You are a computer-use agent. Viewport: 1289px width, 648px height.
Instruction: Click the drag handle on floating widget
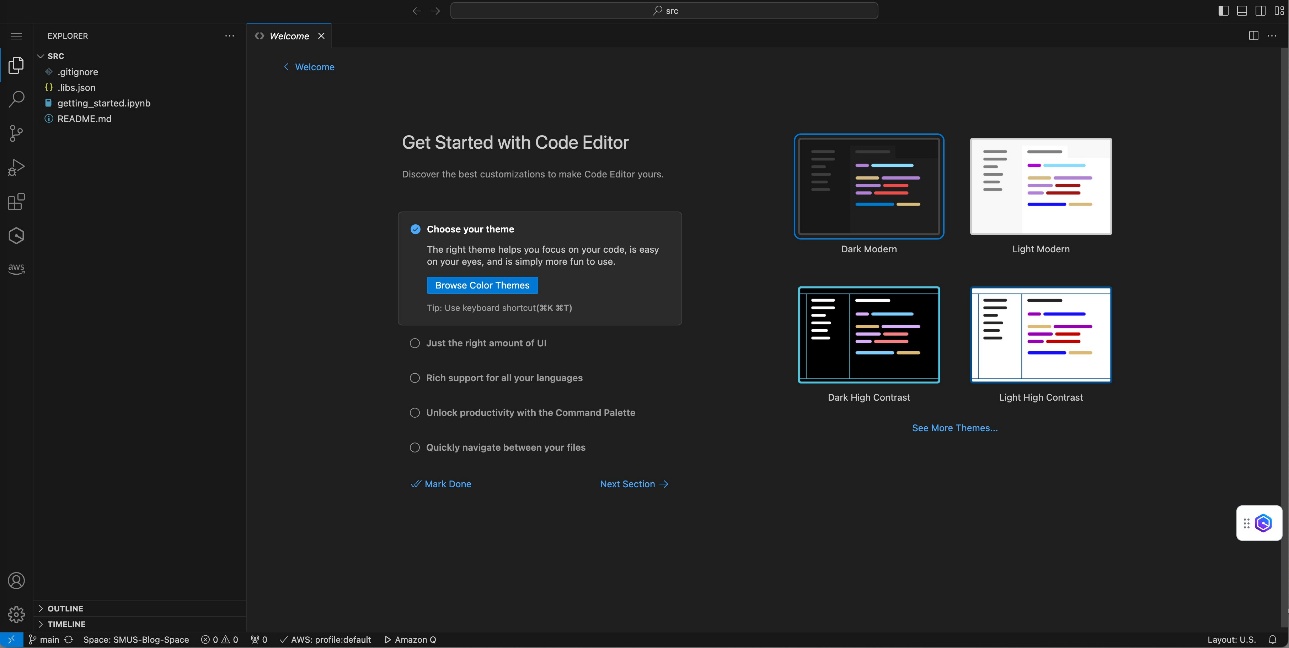point(1247,523)
